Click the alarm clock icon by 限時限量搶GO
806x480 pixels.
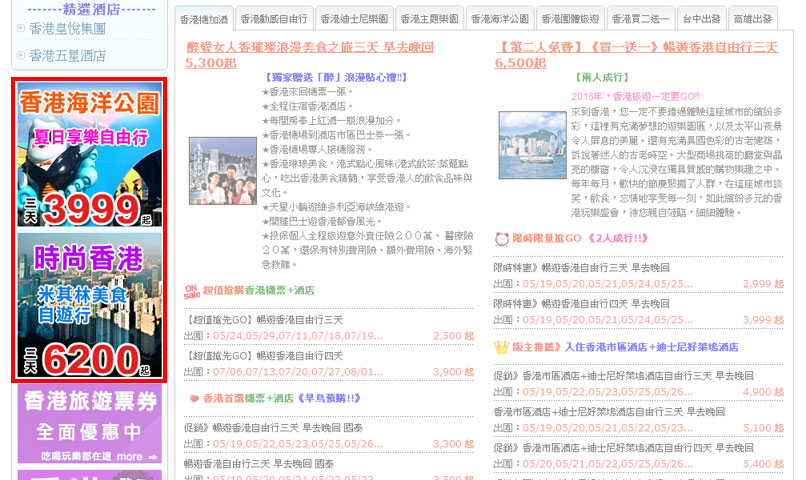click(x=500, y=238)
